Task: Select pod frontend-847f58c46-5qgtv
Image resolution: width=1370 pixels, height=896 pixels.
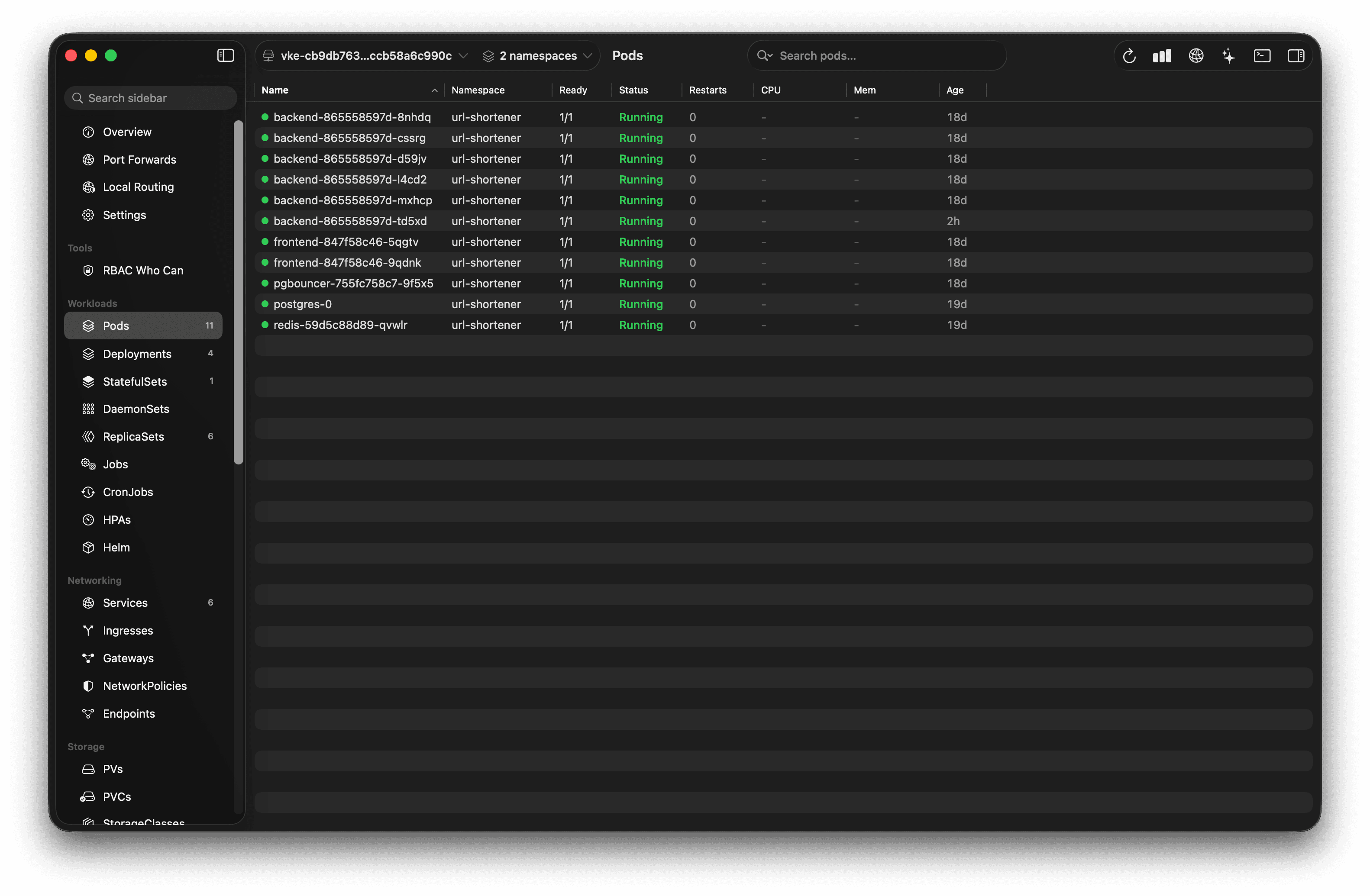Action: click(x=783, y=242)
